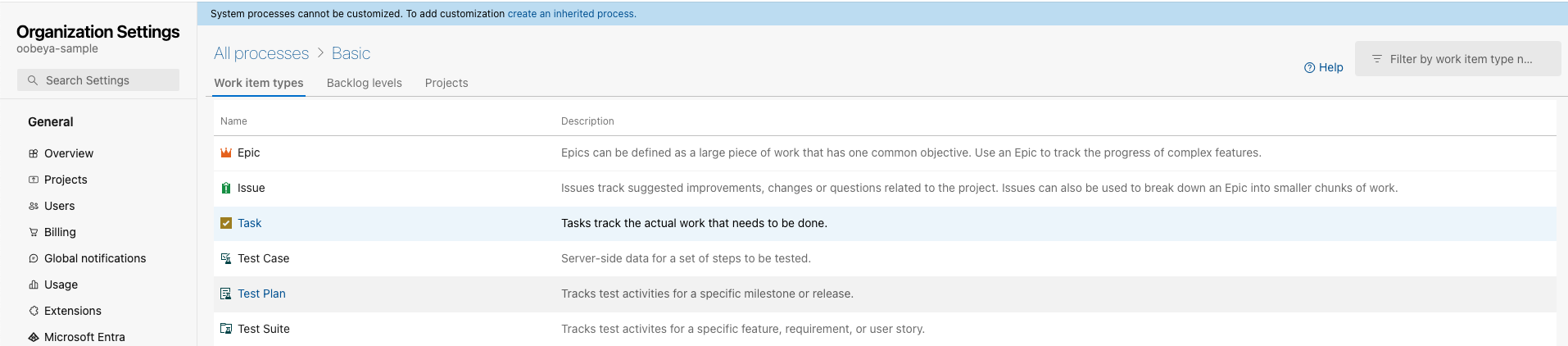Open the Task work item type

(249, 223)
